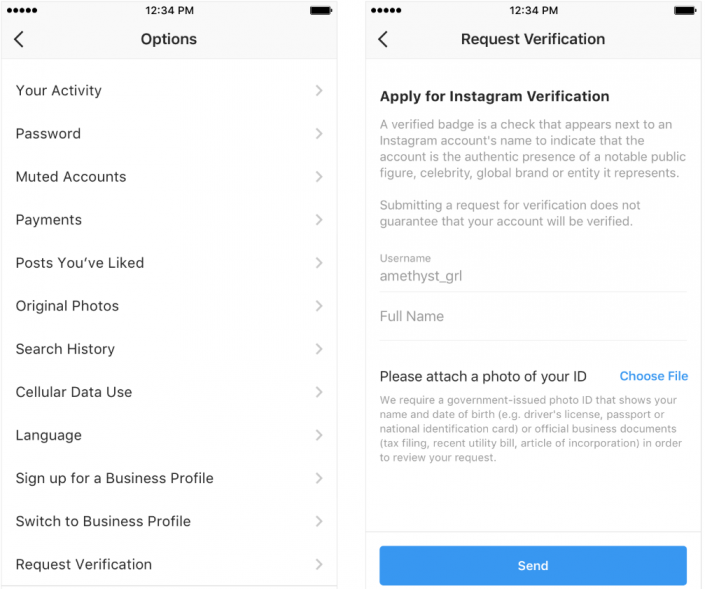Image resolution: width=705 pixels, height=589 pixels.
Task: Click chevron next to Cellular Data Use
Action: tap(318, 392)
